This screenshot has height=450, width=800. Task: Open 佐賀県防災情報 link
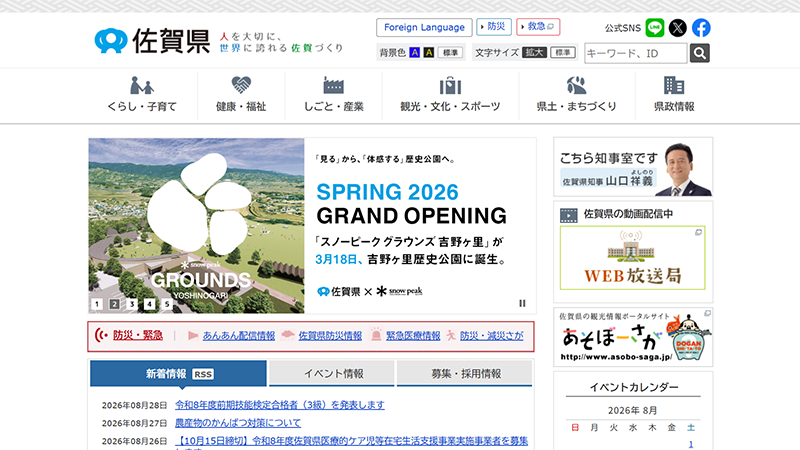point(330,336)
